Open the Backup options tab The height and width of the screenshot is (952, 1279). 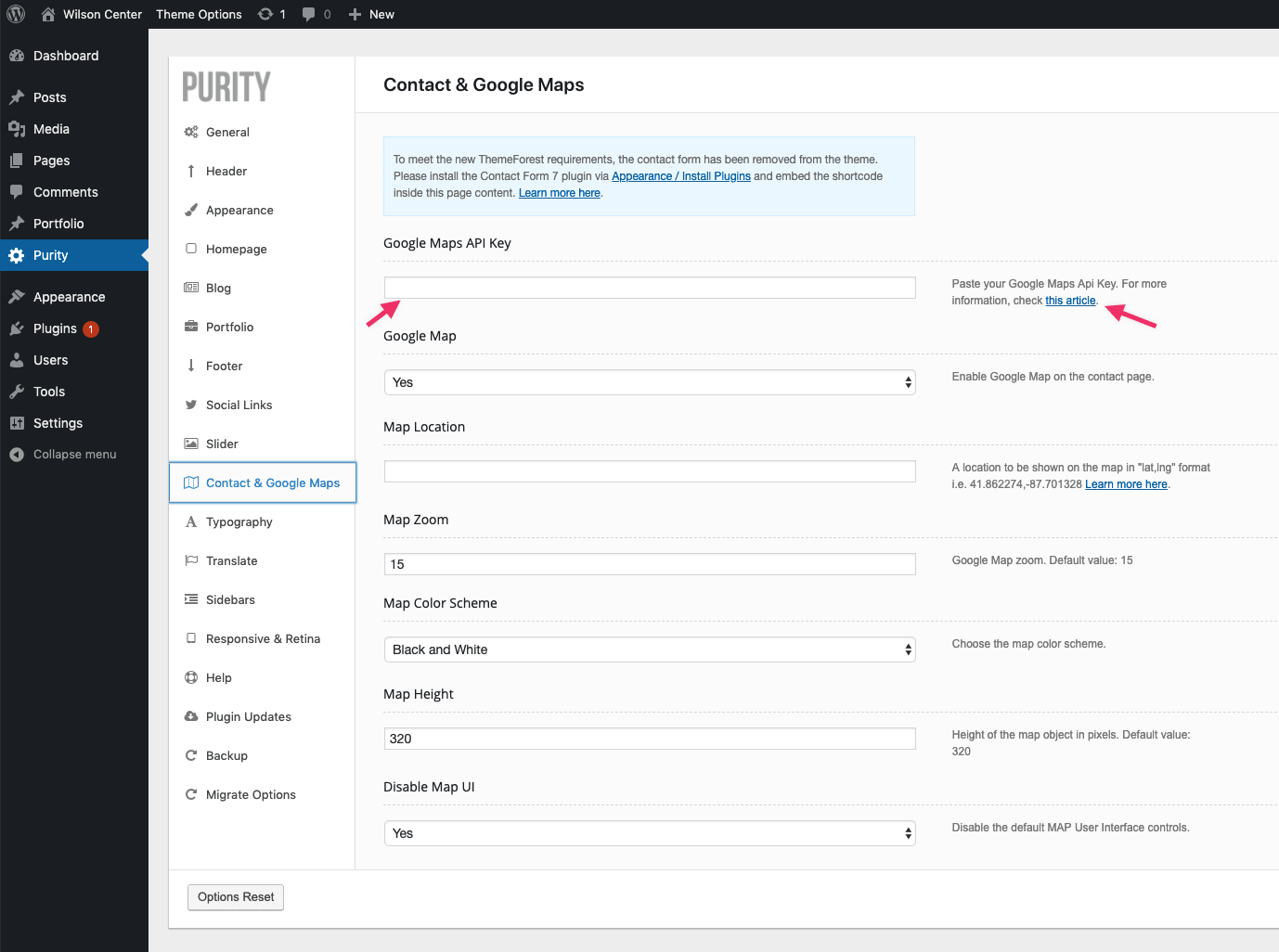click(263, 755)
